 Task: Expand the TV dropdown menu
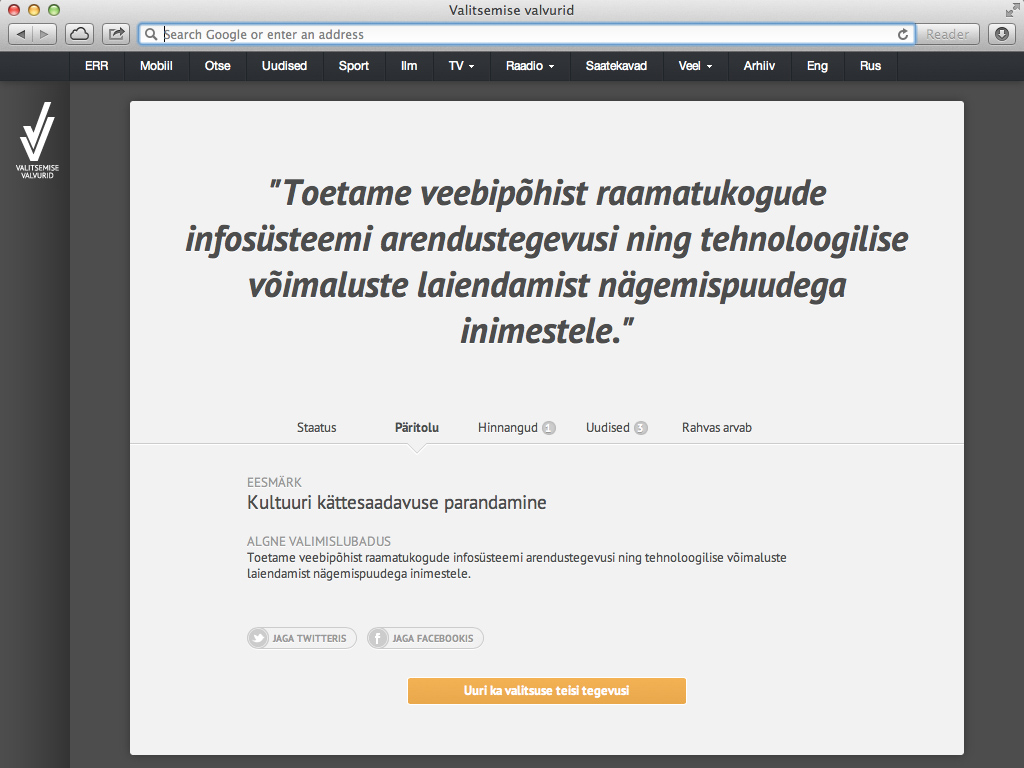[461, 66]
